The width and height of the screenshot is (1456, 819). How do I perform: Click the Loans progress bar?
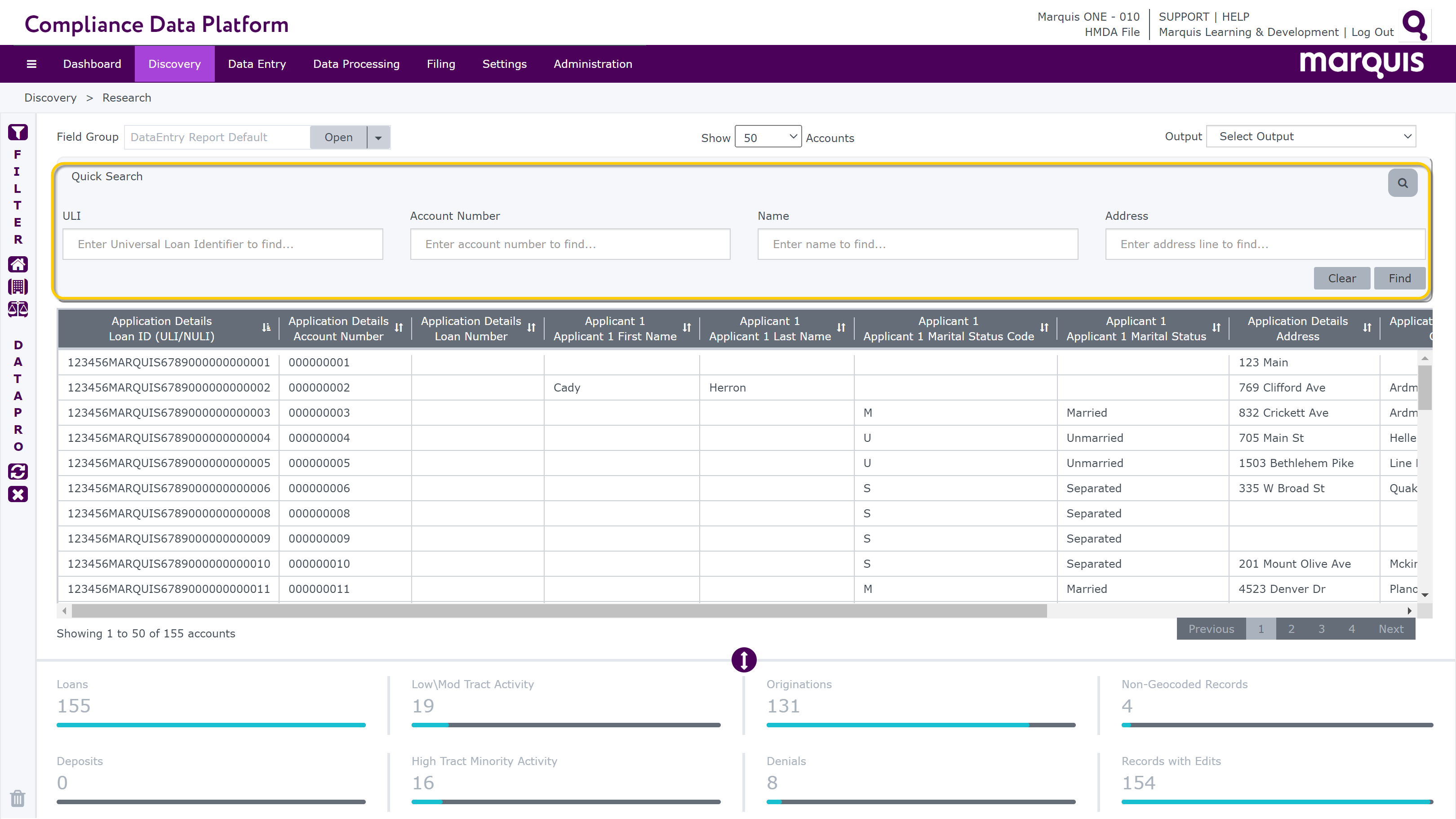pyautogui.click(x=211, y=725)
